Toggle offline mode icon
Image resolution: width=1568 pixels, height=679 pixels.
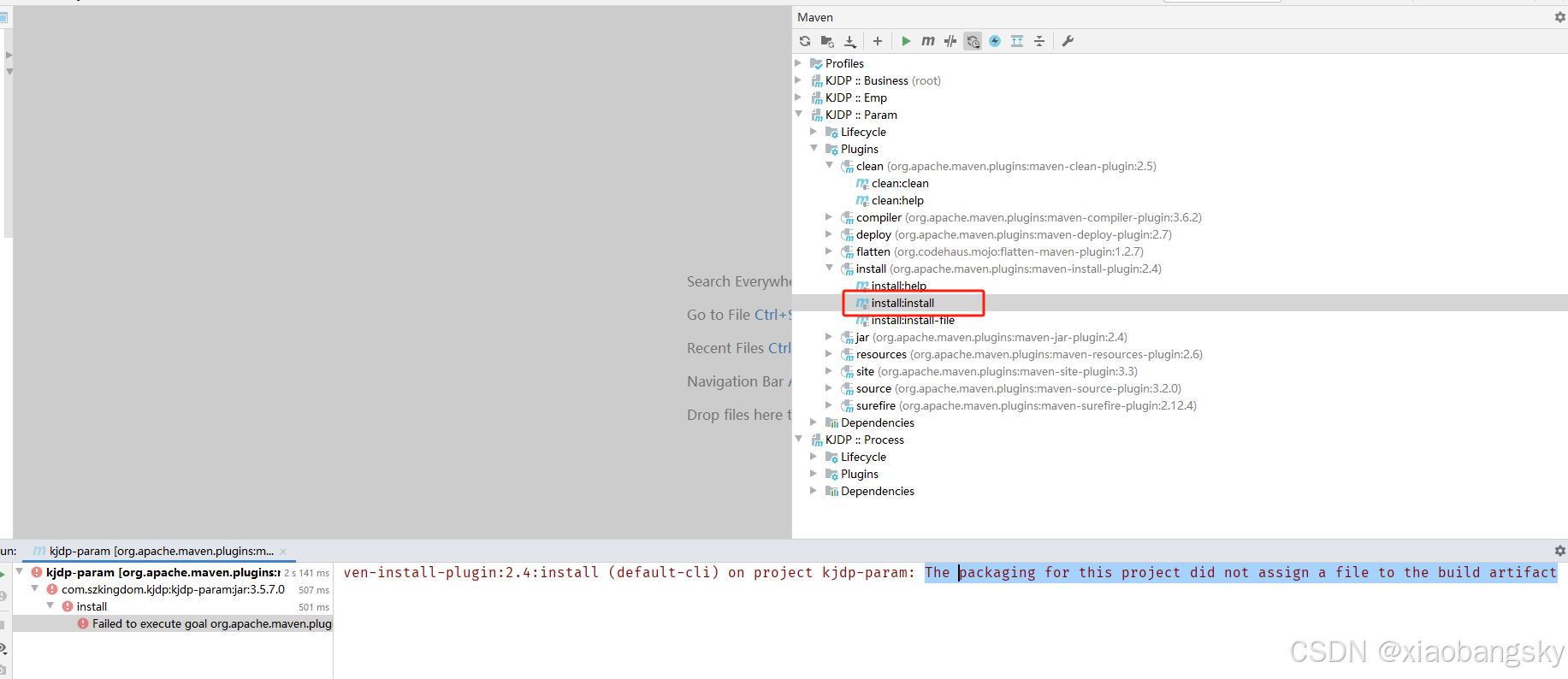click(x=950, y=41)
